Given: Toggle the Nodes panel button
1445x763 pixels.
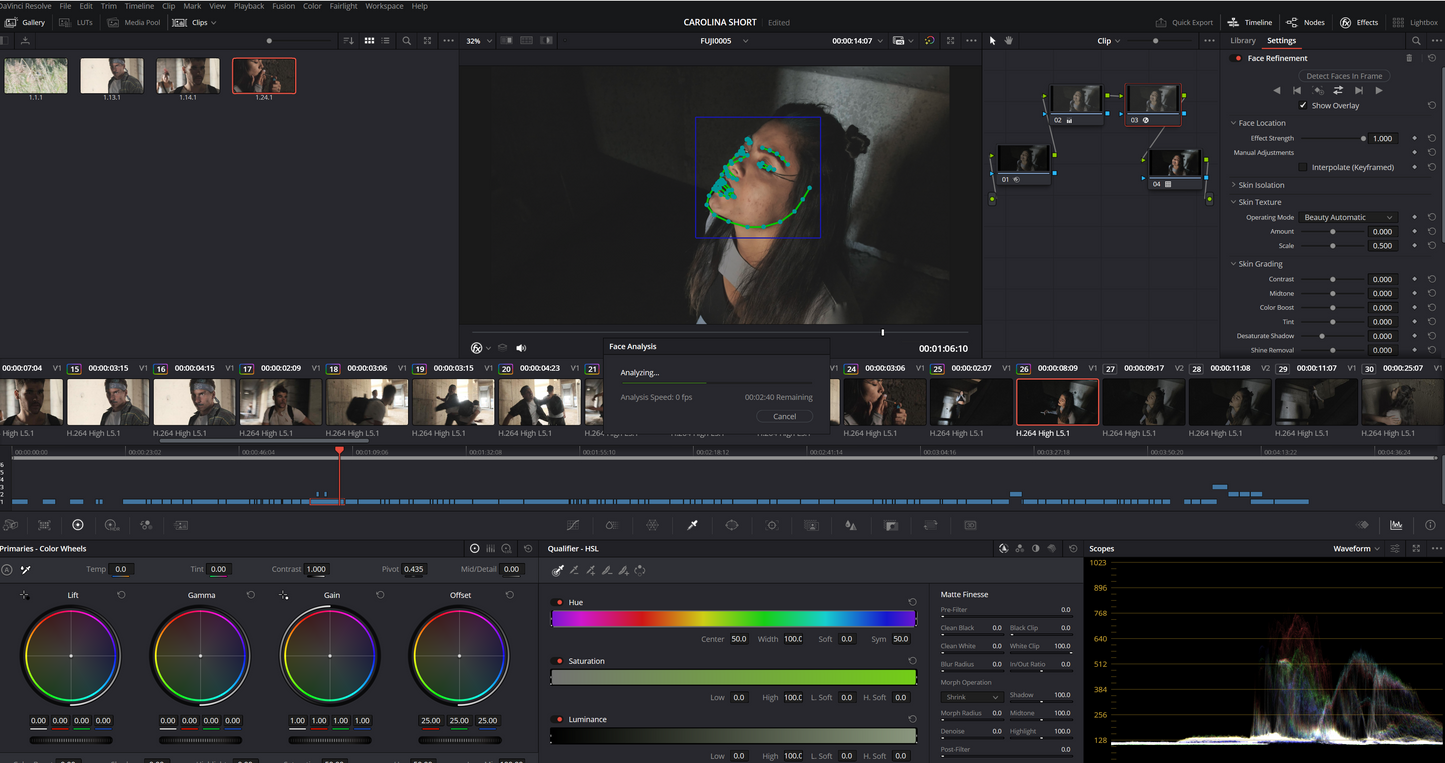Looking at the screenshot, I should (x=1306, y=22).
